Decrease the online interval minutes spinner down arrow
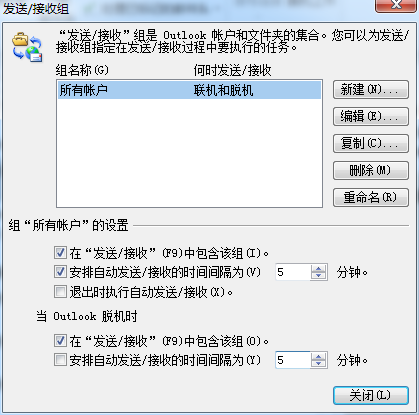The width and height of the screenshot is (419, 415). point(318,276)
